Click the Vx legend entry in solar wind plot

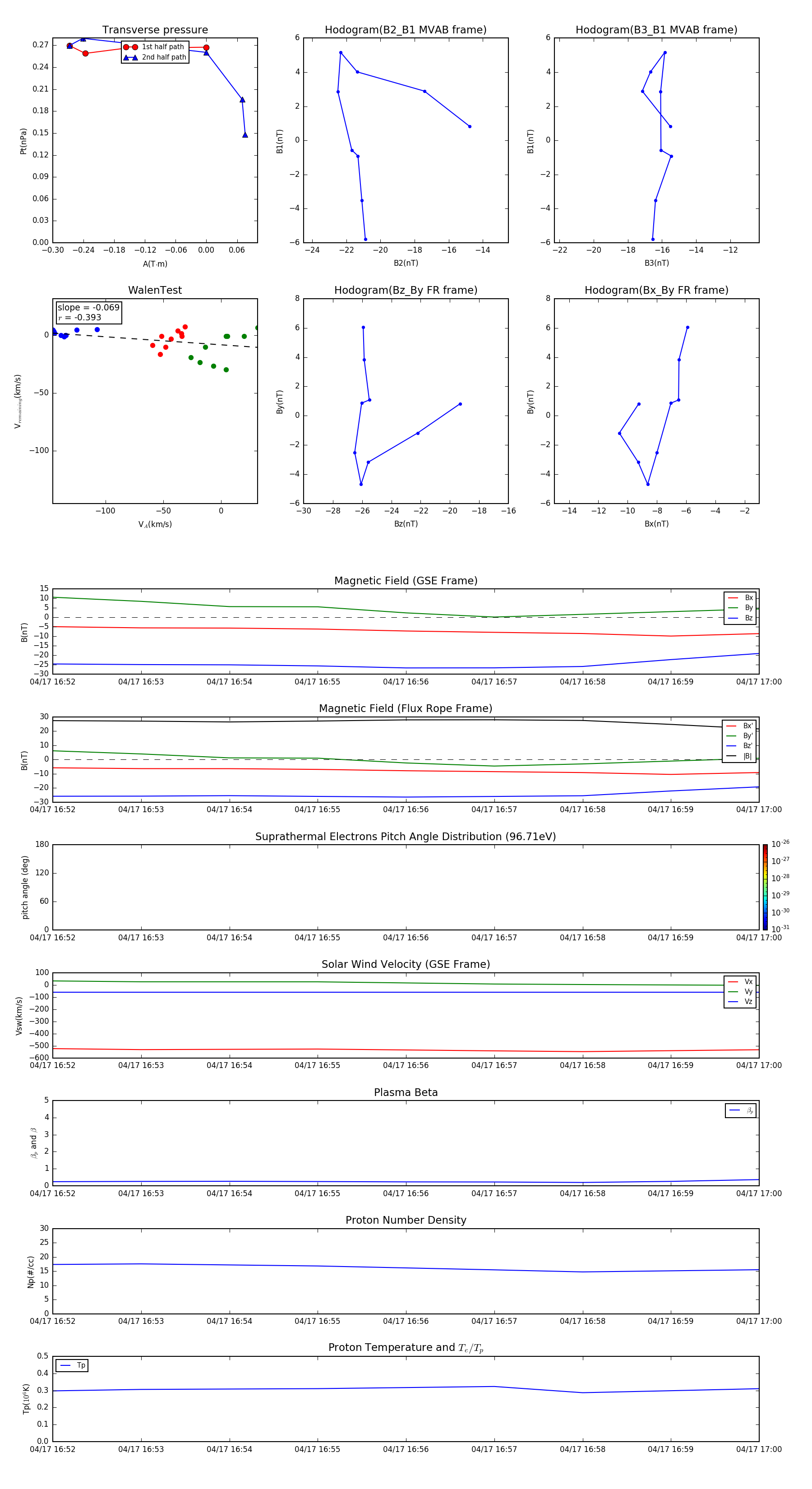point(740,981)
